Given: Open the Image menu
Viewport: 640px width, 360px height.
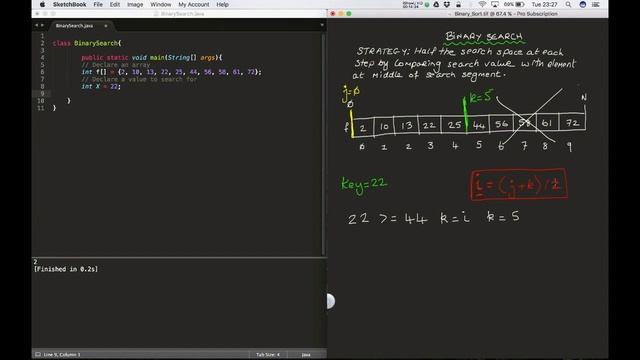Looking at the screenshot, I should click(135, 4).
